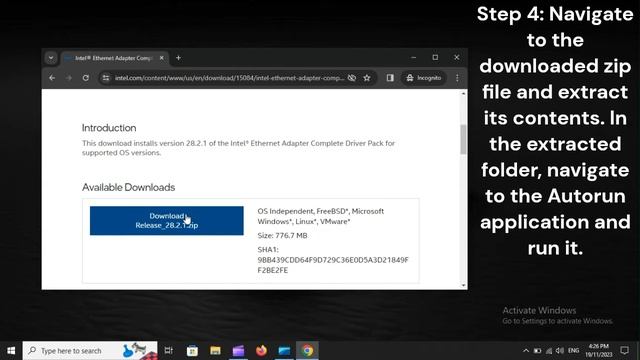This screenshot has height=360, width=640.
Task: Click the page's vertical scrollbar thumb
Action: [x=463, y=139]
